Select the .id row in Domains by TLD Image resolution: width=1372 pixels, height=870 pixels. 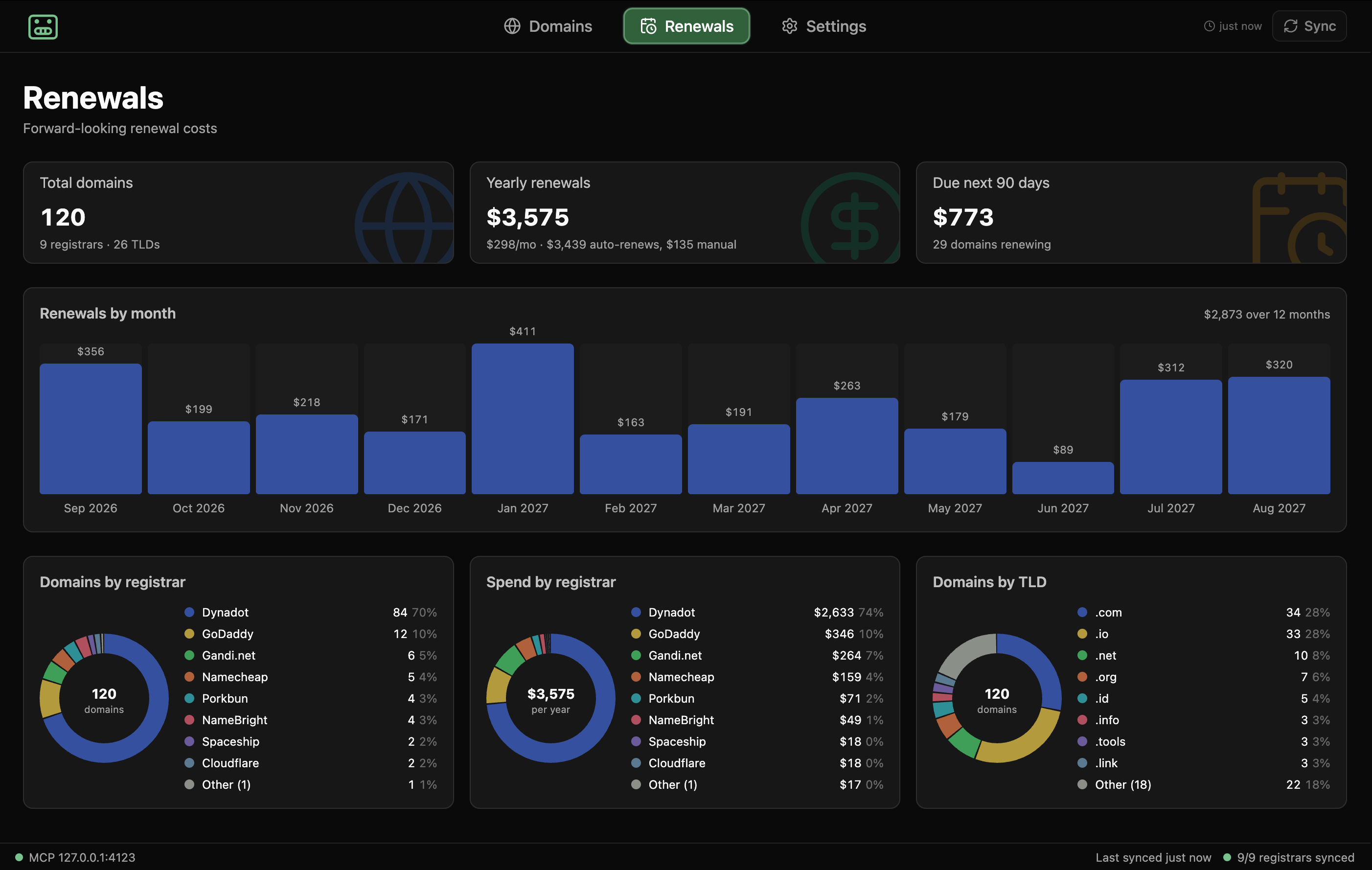click(1203, 699)
